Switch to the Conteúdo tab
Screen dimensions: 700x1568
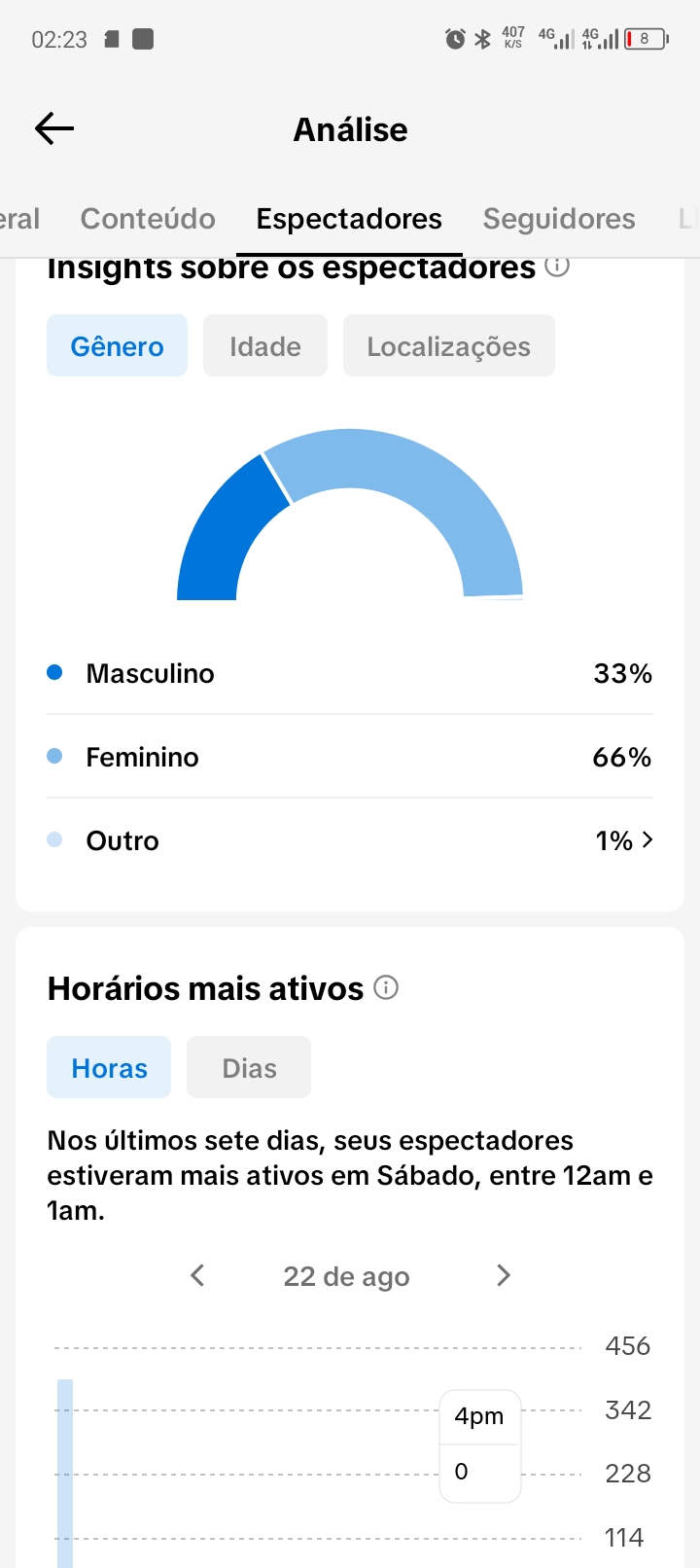pos(148,219)
